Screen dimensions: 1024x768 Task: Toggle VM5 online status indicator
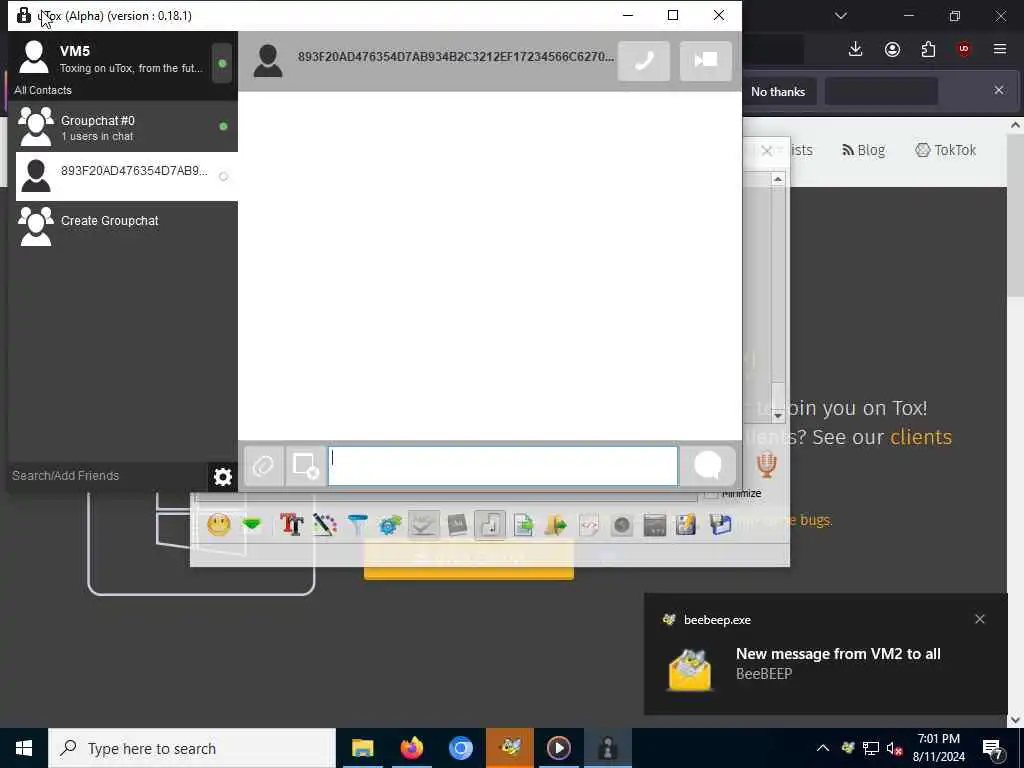coord(222,63)
